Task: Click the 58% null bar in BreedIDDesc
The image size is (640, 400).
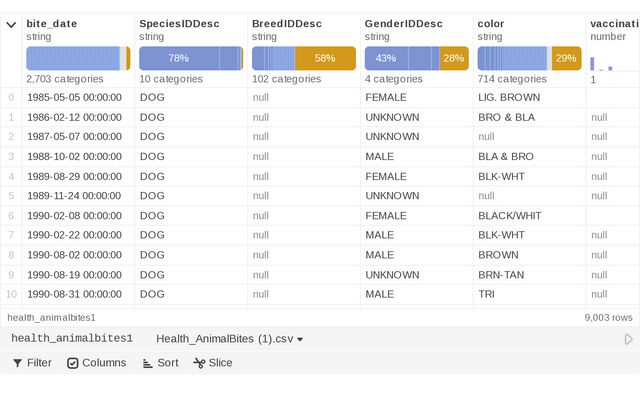Action: [x=324, y=59]
